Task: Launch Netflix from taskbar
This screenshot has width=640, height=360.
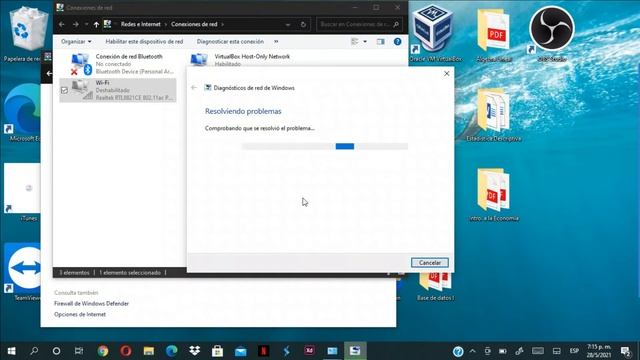Action: coord(263,351)
